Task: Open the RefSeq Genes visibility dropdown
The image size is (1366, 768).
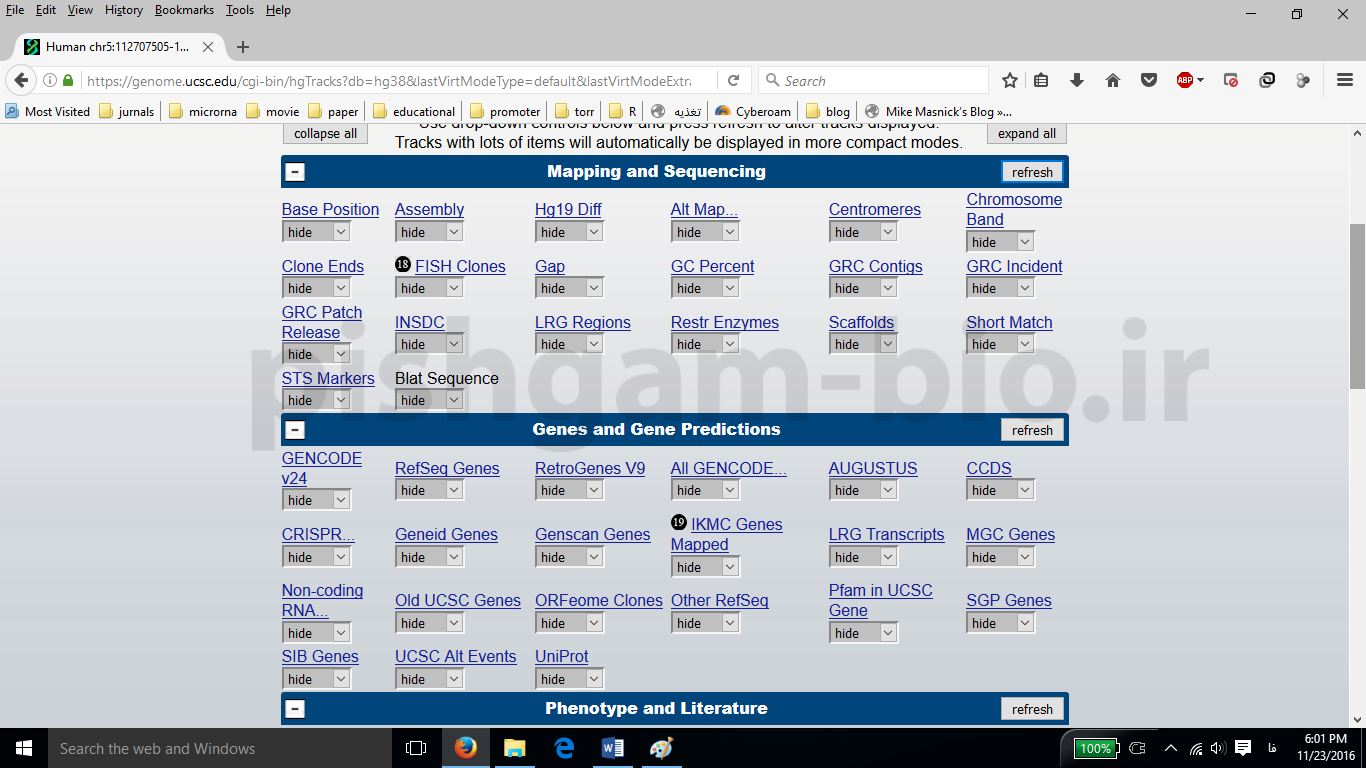Action: click(429, 490)
